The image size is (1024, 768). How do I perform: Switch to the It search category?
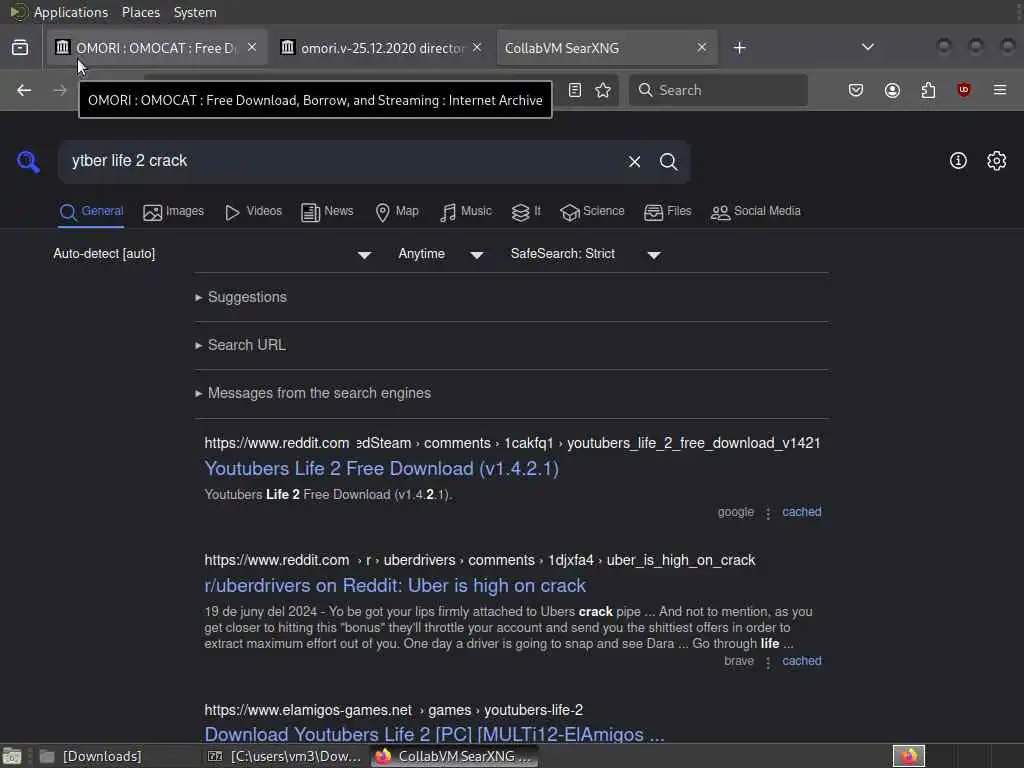[526, 212]
